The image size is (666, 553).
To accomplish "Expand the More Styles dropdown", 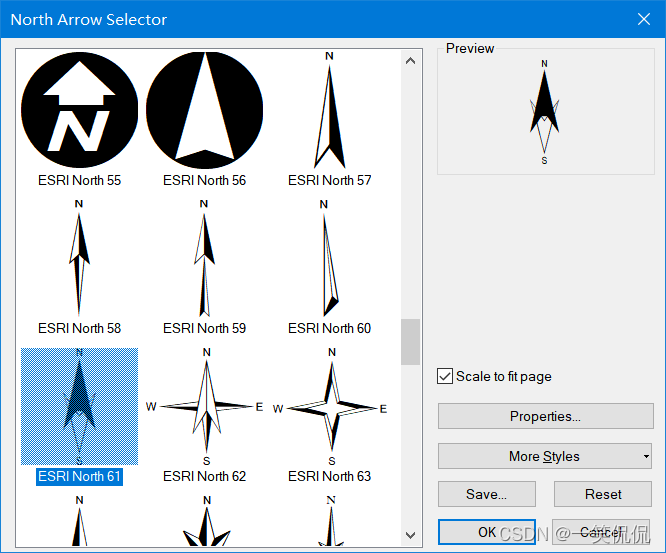I will [x=545, y=456].
